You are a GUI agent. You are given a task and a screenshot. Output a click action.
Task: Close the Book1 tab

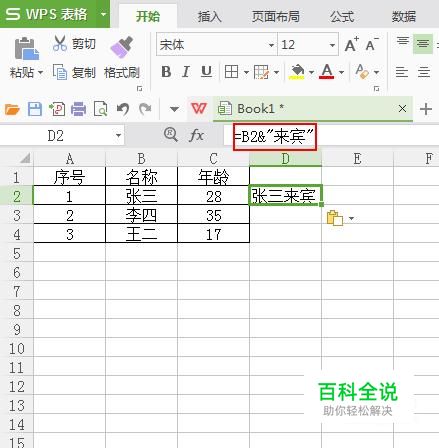402,109
